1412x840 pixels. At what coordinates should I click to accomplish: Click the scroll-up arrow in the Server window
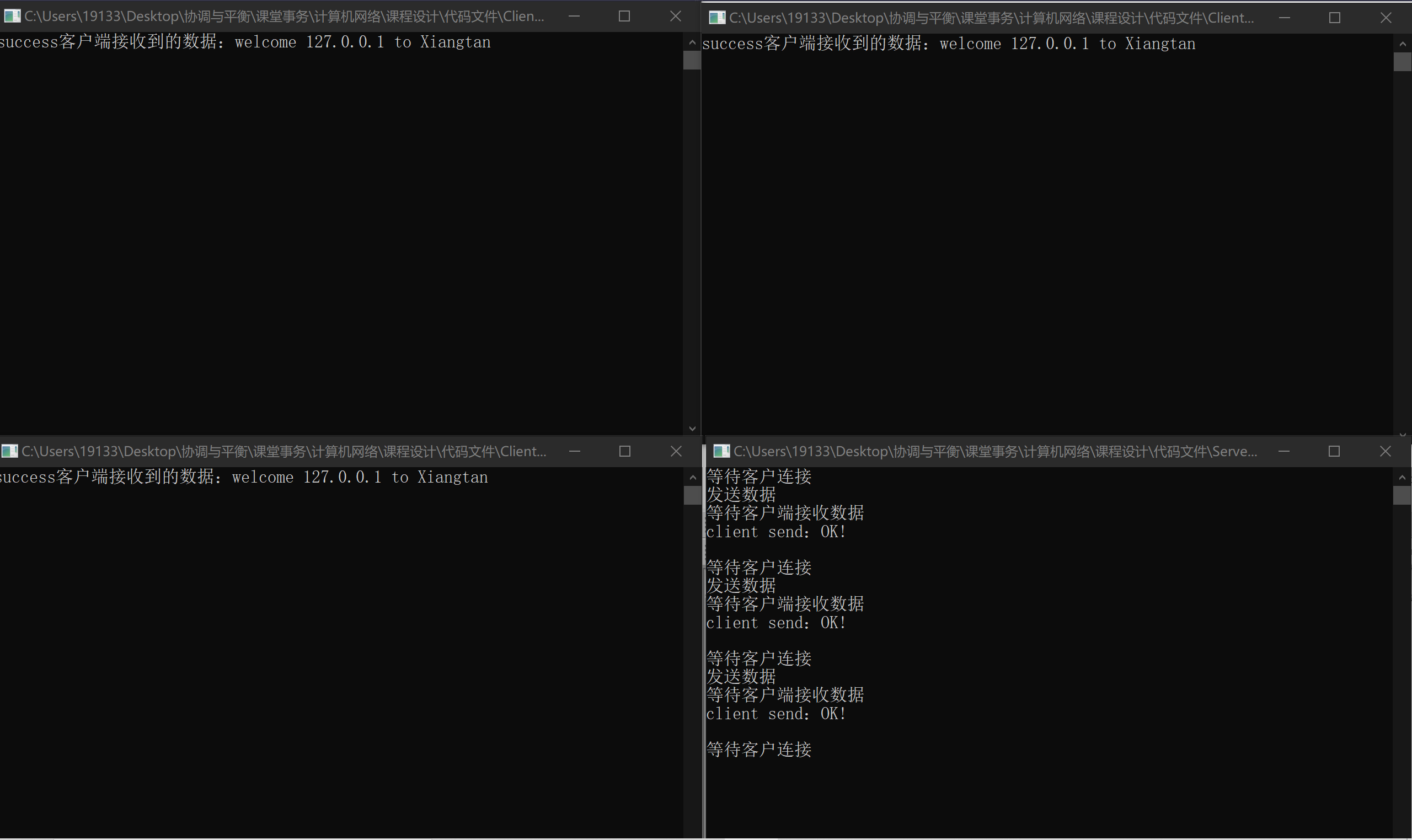coord(1402,477)
